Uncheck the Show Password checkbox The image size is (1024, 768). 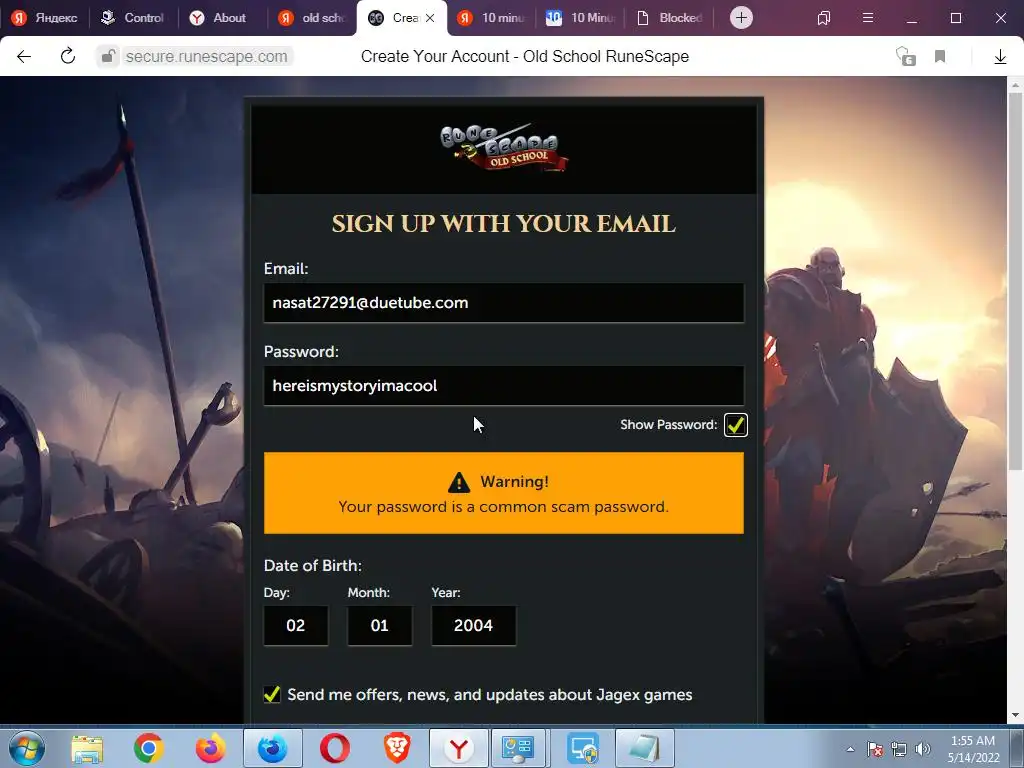pos(735,424)
